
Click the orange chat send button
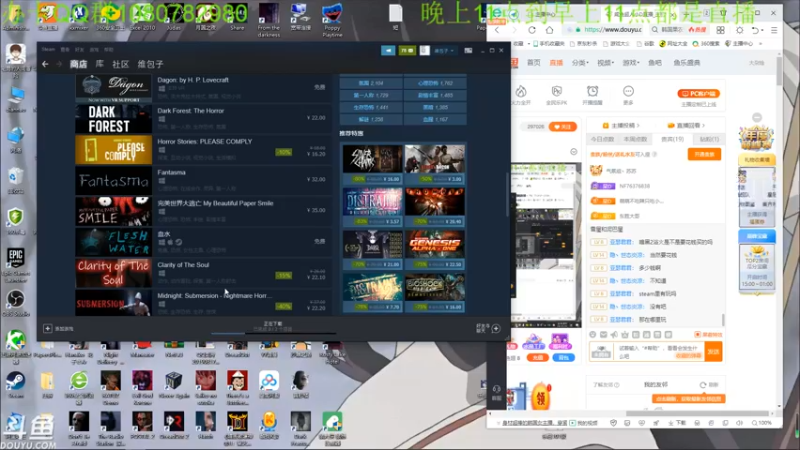pos(713,352)
